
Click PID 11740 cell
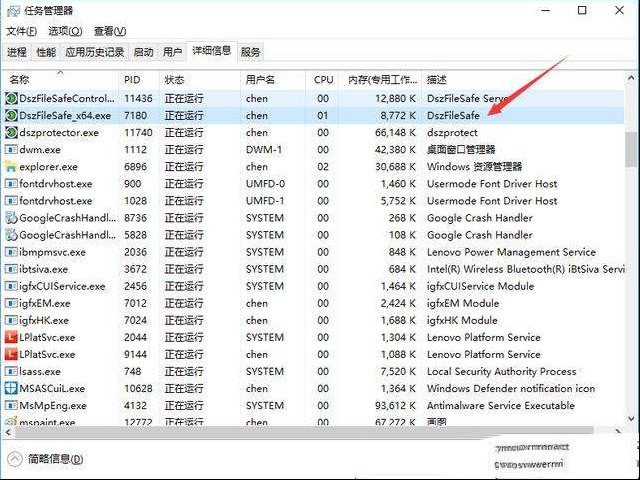coord(138,133)
